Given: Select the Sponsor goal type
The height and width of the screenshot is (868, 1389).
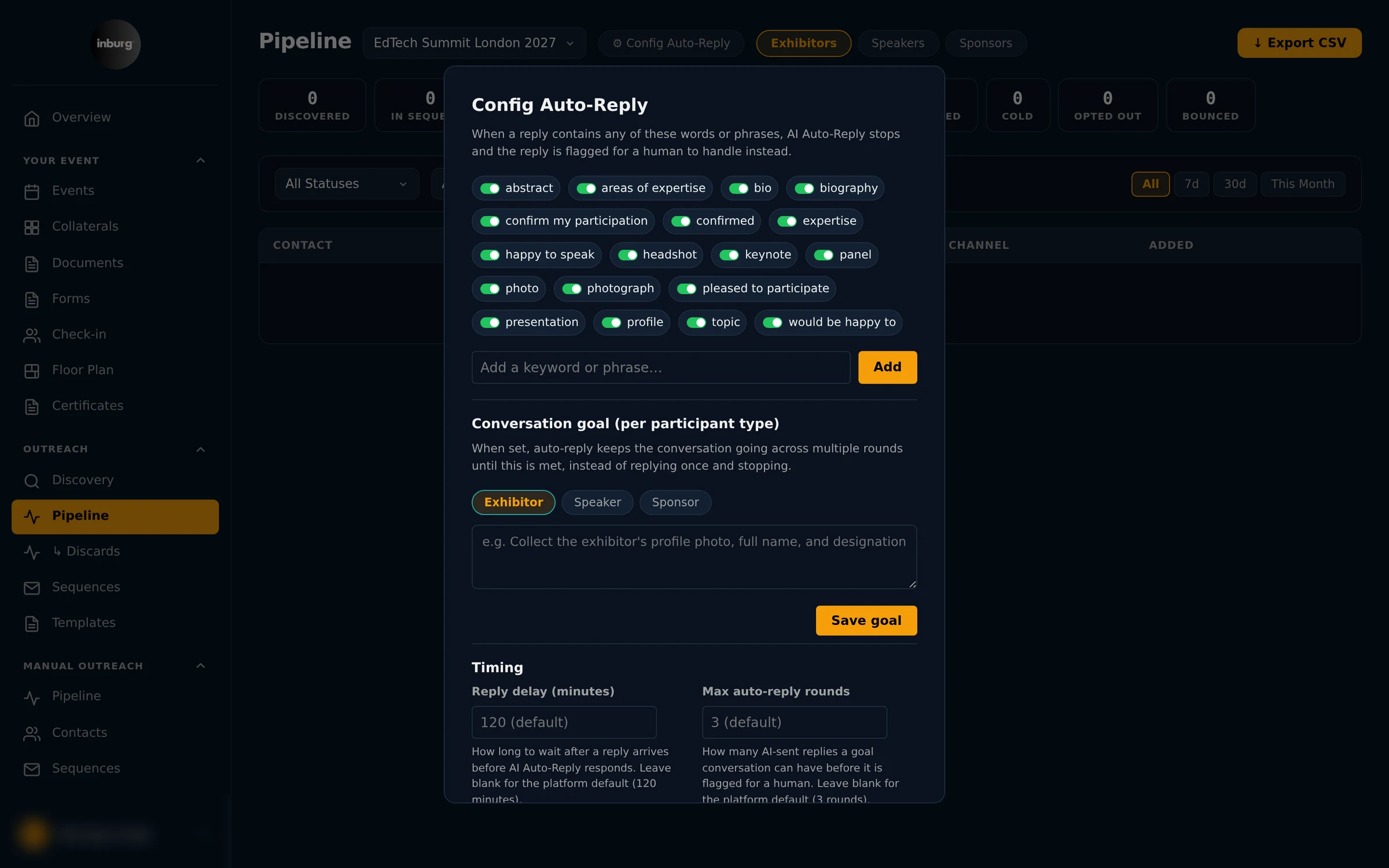Looking at the screenshot, I should click(675, 502).
